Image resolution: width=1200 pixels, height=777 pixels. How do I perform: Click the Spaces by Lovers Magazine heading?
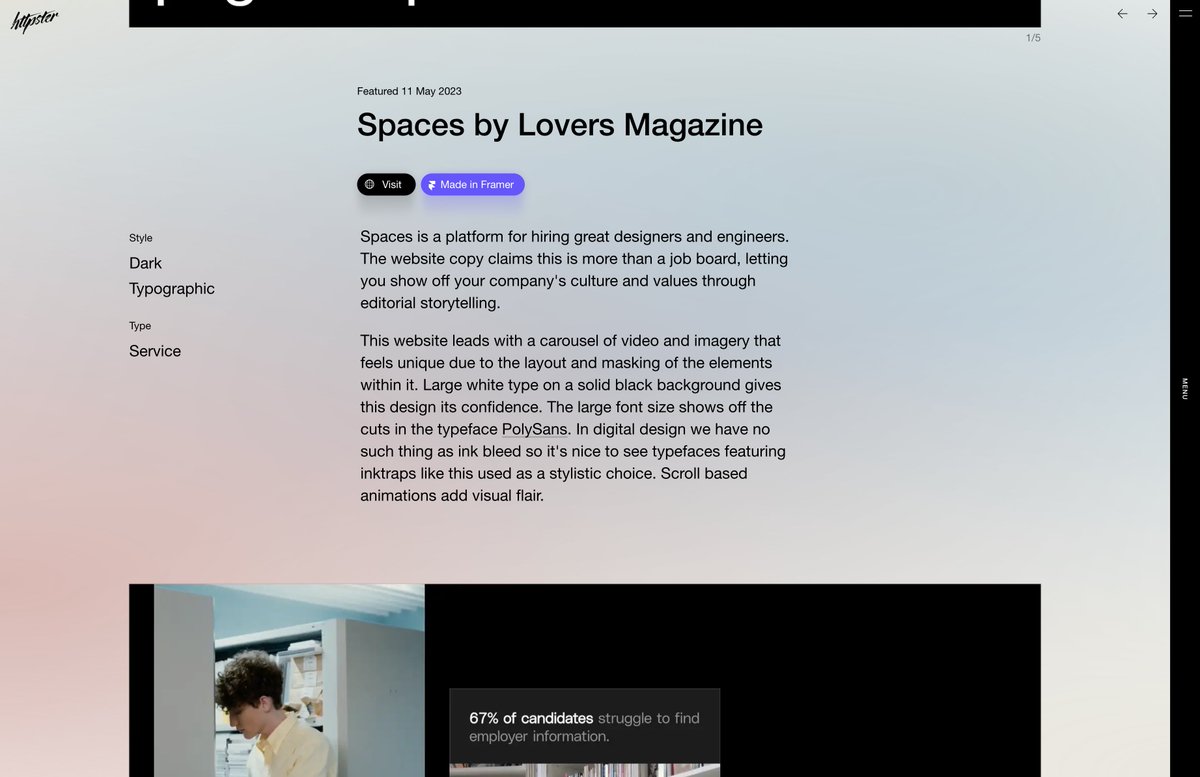[x=560, y=125]
